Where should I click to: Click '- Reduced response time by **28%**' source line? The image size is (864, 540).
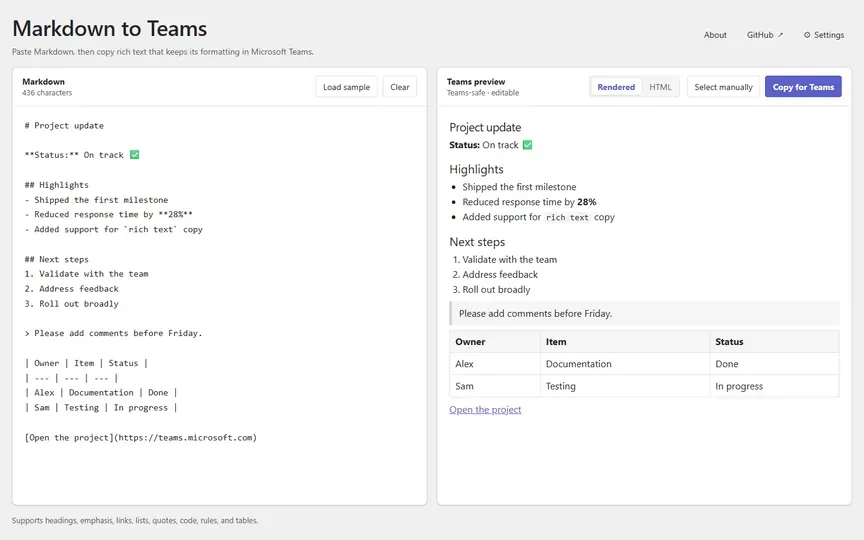click(x=108, y=214)
